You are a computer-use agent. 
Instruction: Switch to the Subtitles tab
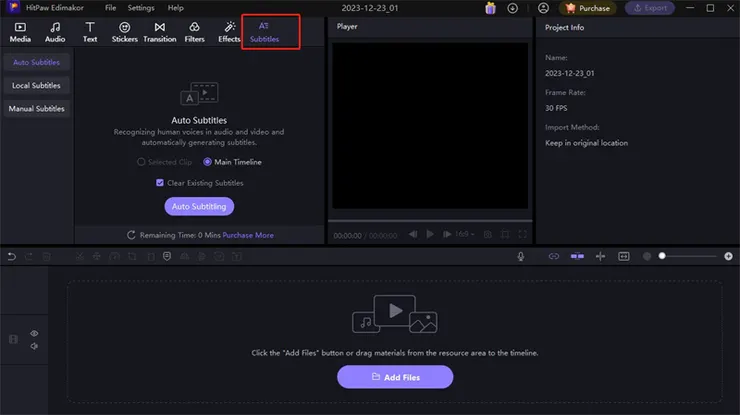[x=264, y=32]
